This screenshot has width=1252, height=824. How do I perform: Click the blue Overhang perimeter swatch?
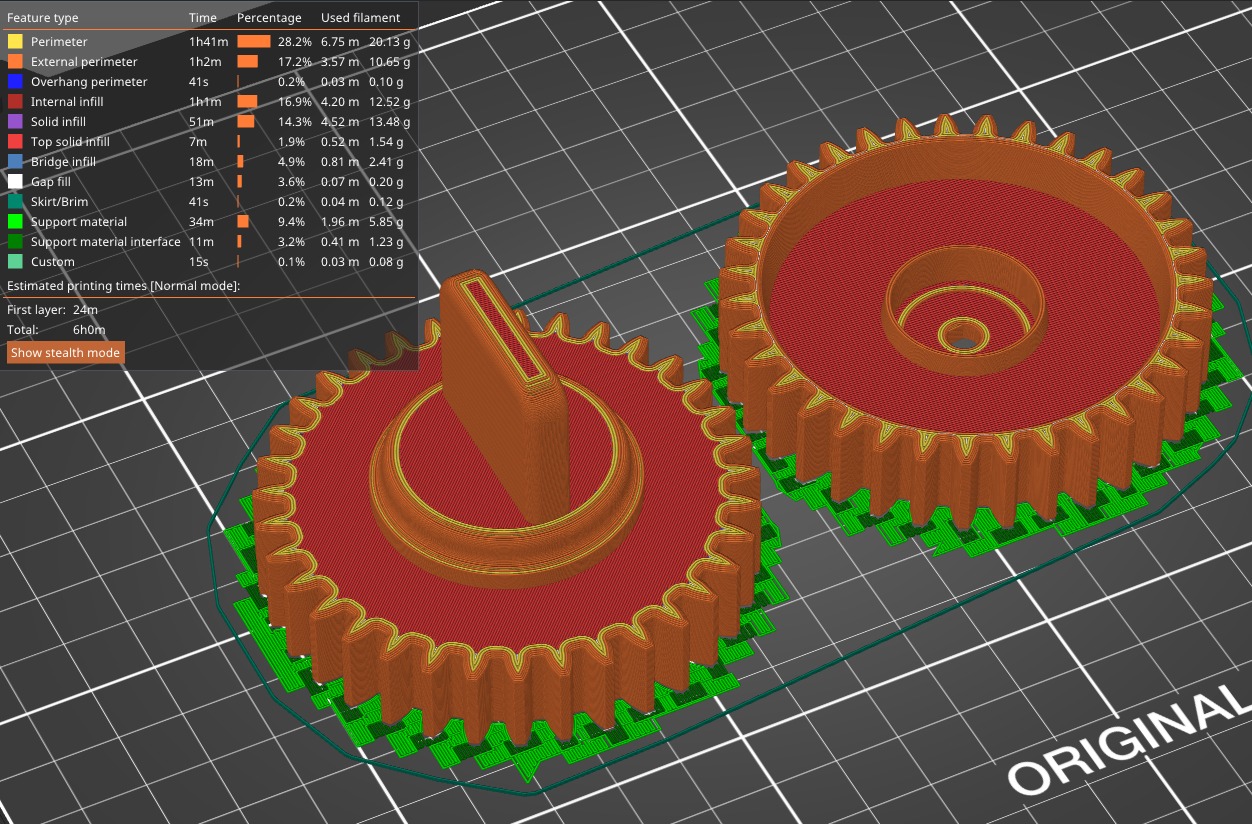point(15,82)
